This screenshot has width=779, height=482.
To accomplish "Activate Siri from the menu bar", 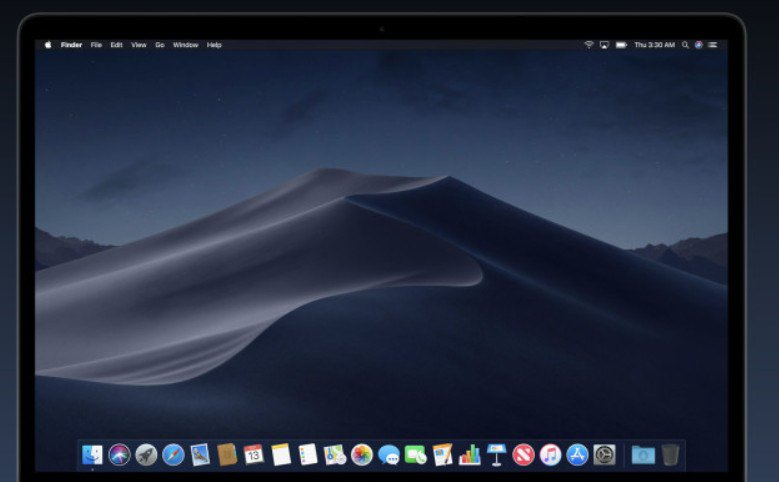I will pyautogui.click(x=699, y=45).
